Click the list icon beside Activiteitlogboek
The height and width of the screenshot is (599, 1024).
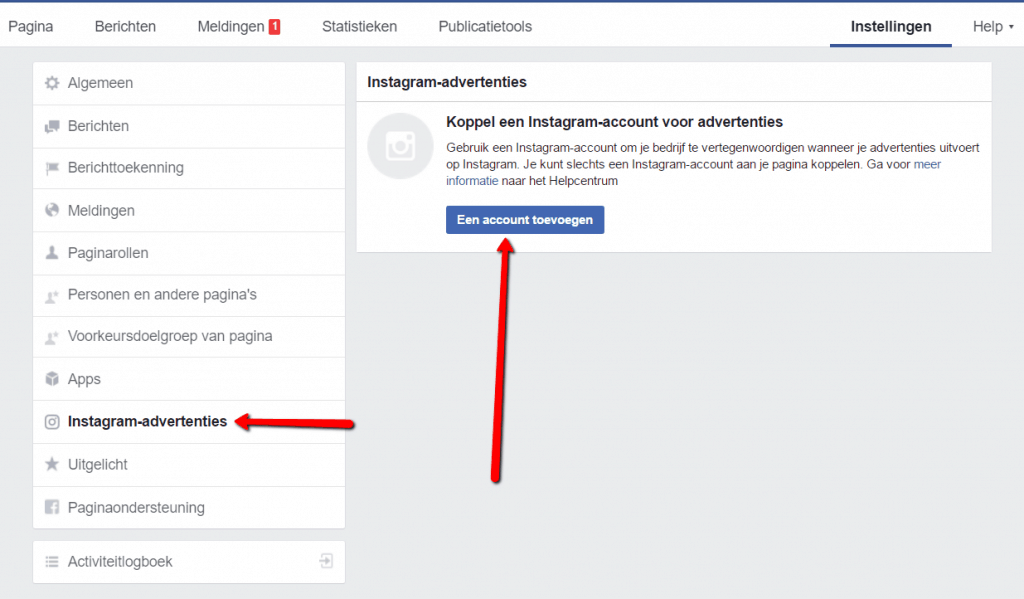51,561
